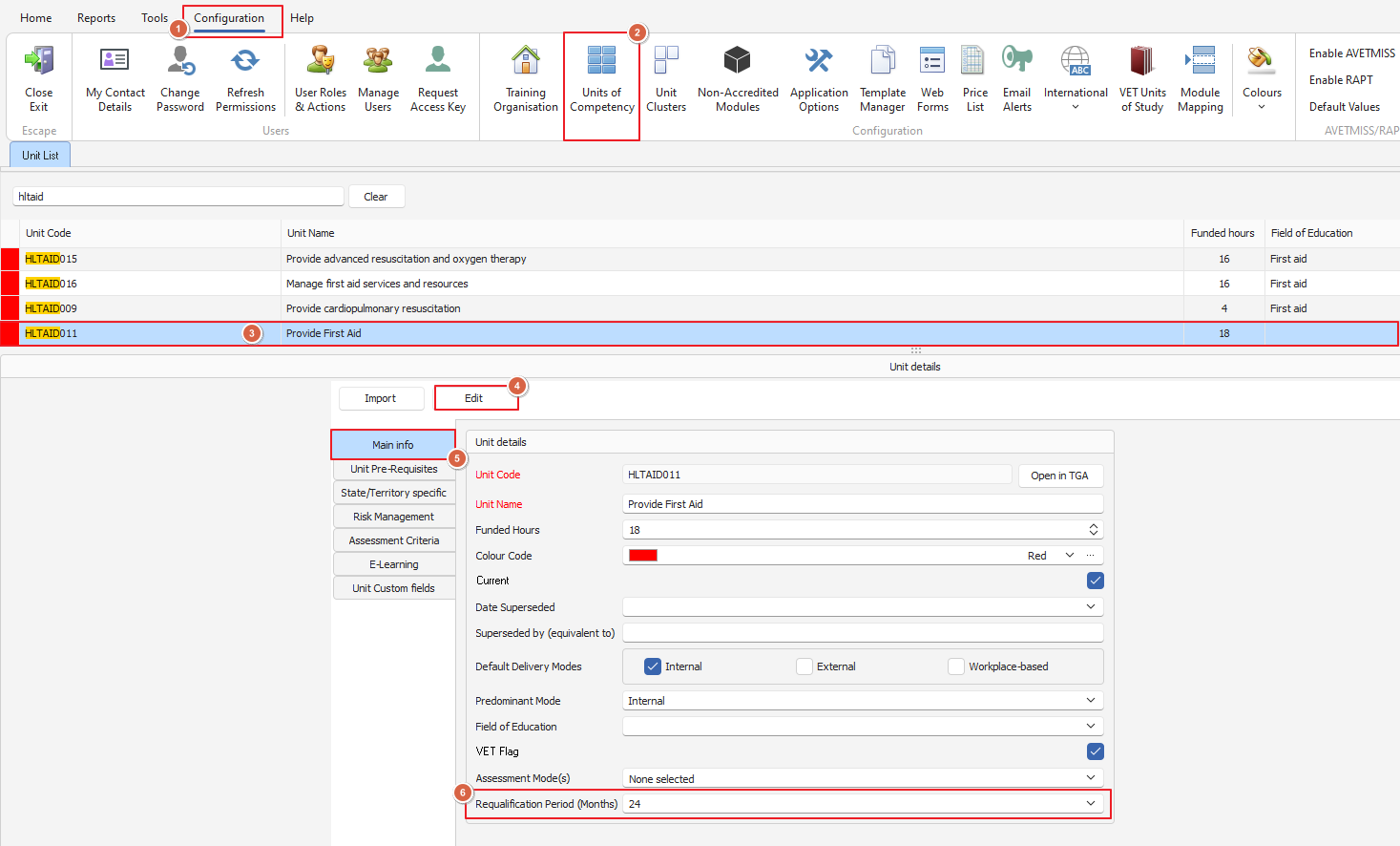
Task: Open User Roles & Actions
Action: tap(321, 78)
